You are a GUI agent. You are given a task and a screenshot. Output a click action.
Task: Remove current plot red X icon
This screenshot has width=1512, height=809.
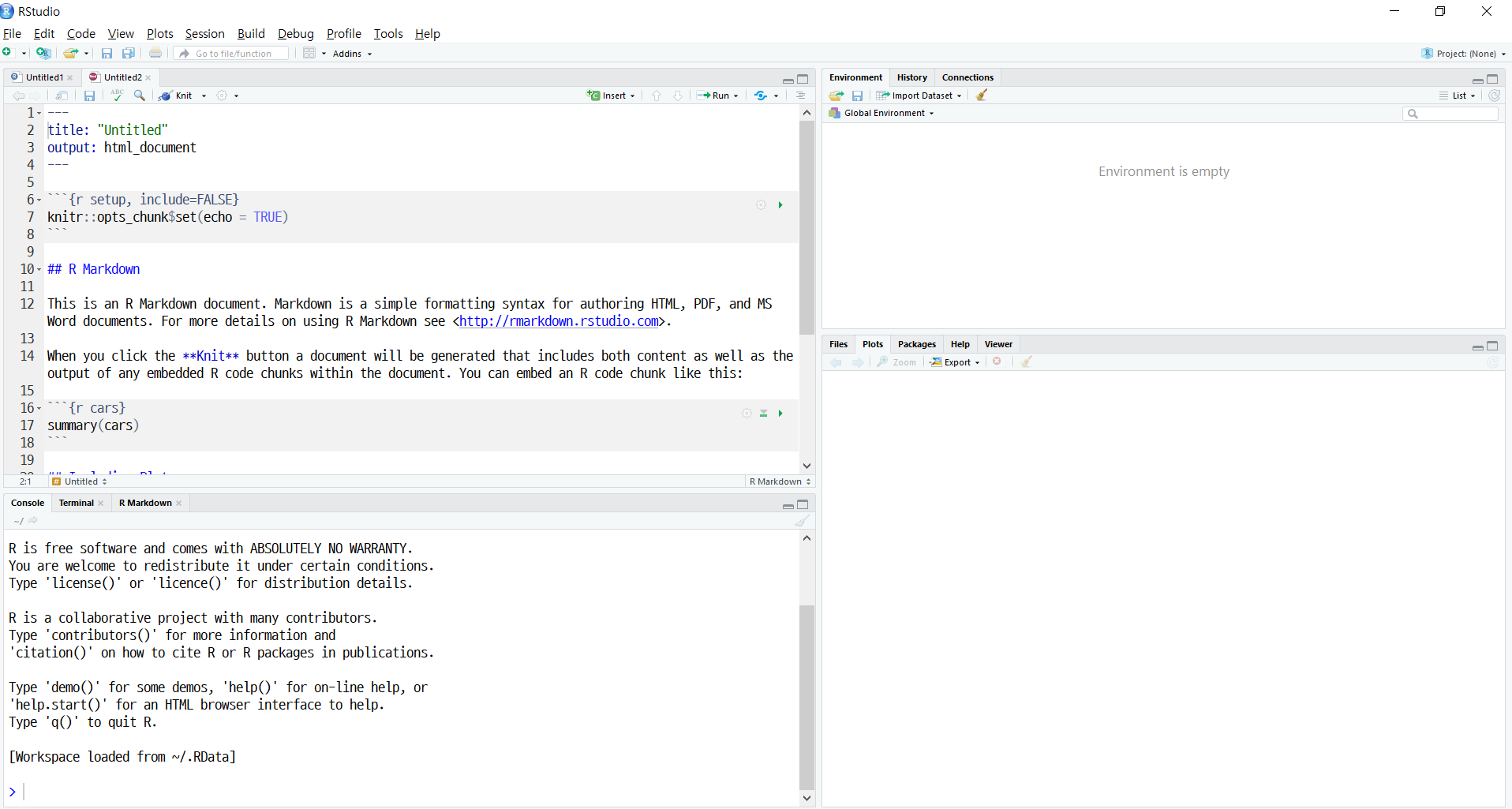coord(997,361)
